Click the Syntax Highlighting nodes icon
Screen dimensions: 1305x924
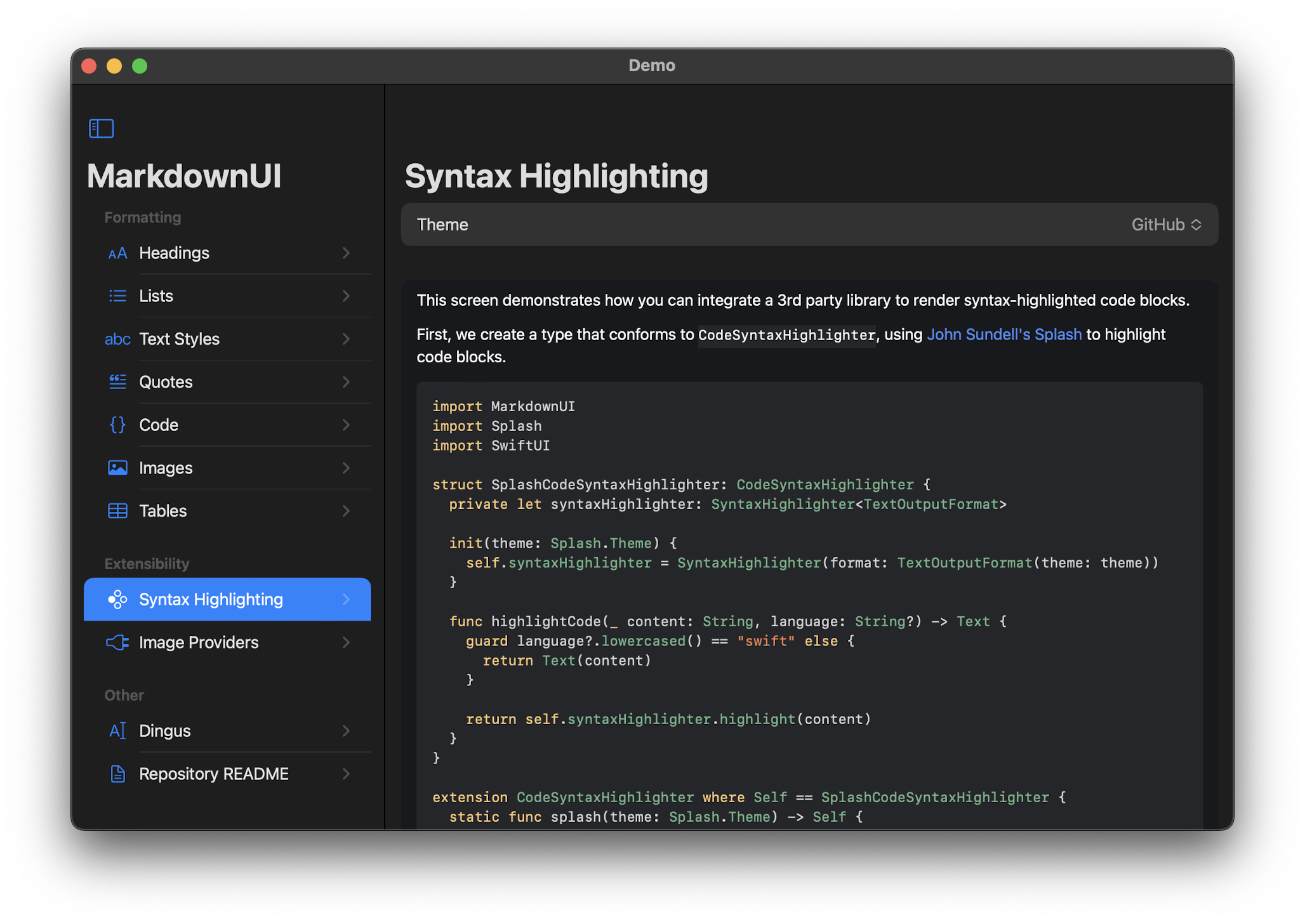point(118,598)
